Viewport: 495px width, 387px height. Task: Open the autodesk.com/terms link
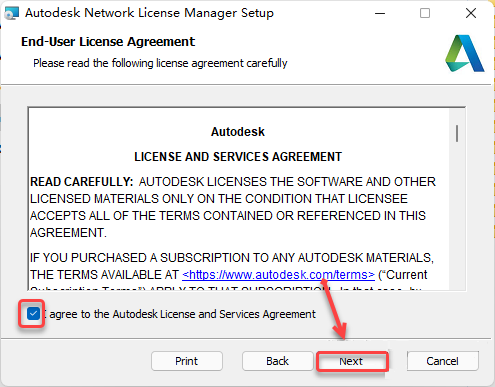click(278, 275)
